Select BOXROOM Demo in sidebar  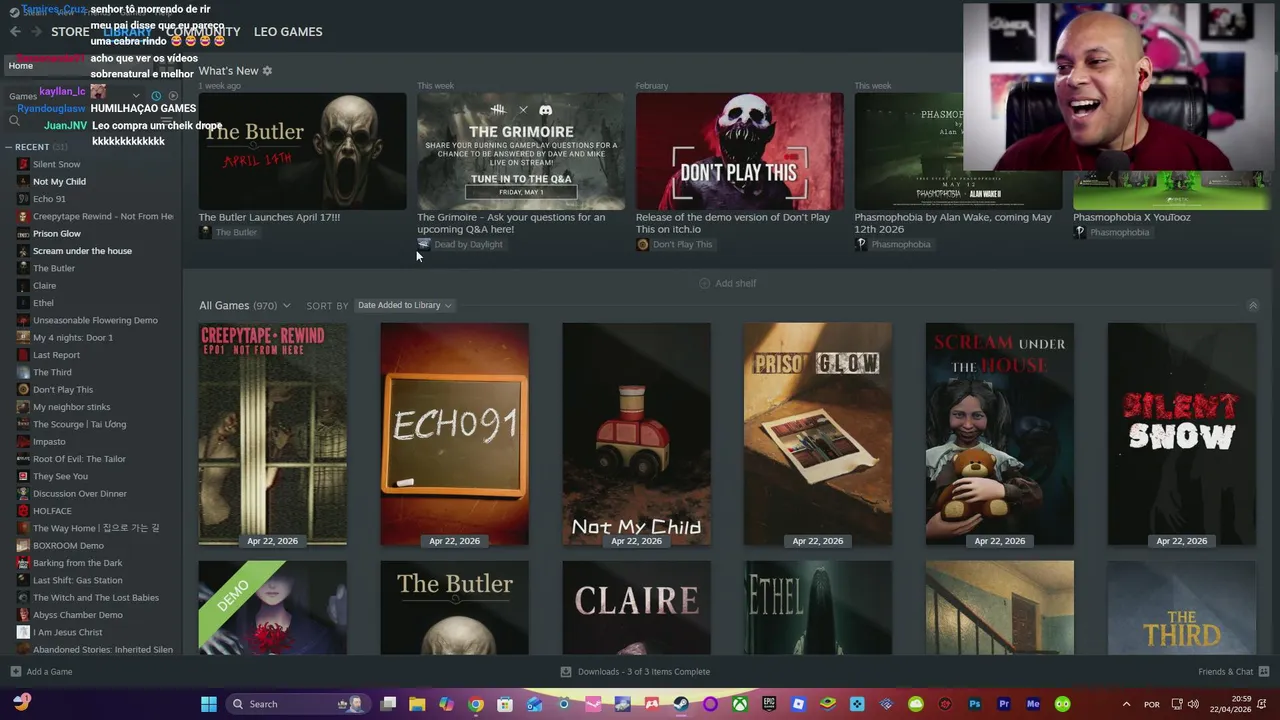[x=68, y=546]
